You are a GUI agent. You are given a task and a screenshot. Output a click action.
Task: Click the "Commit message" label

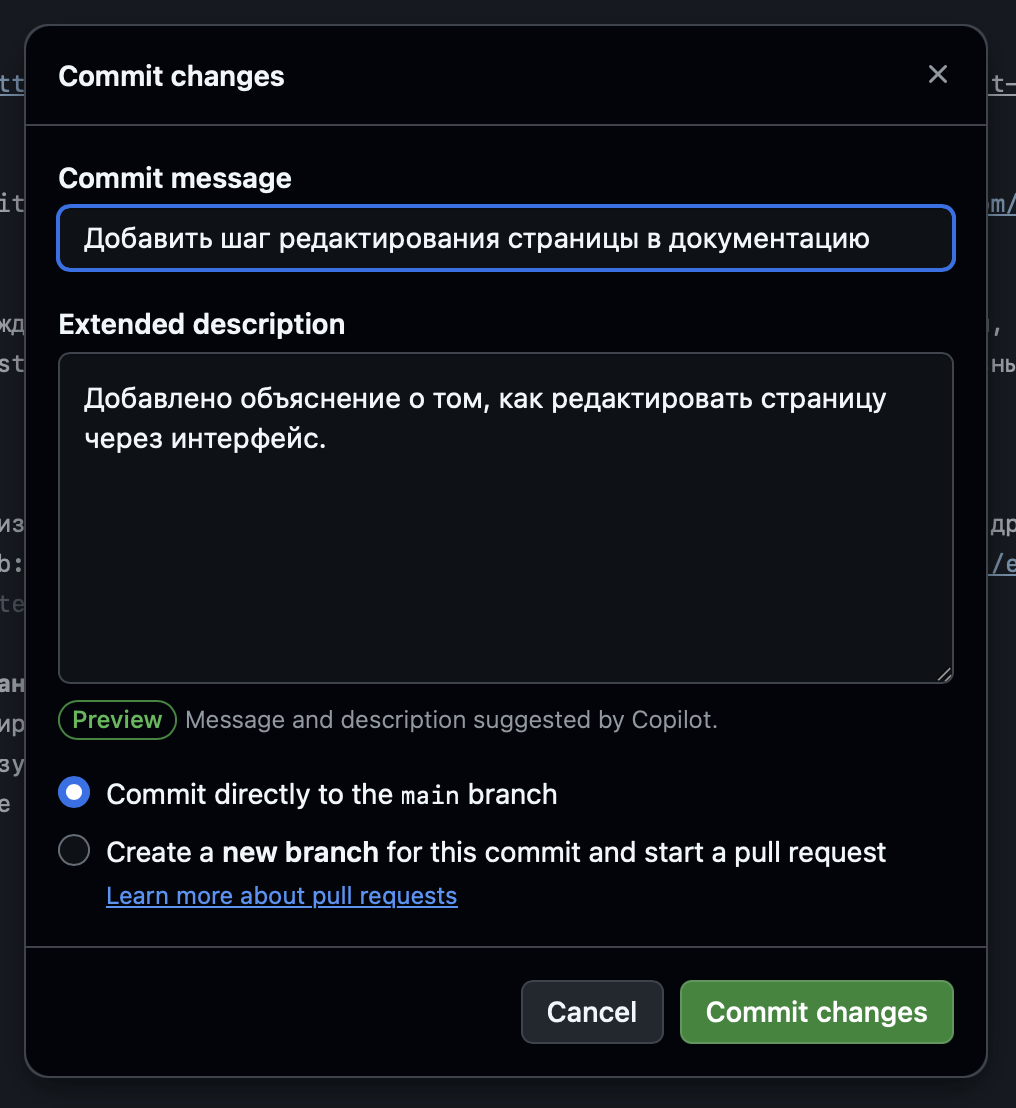[x=175, y=178]
